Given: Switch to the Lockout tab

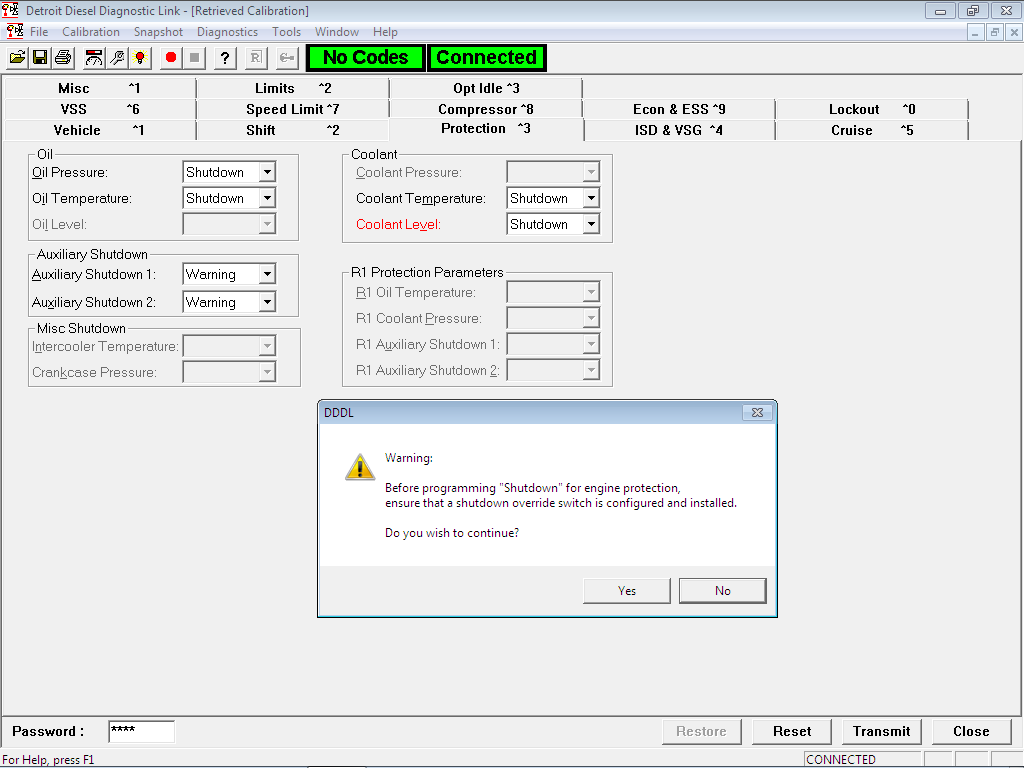Looking at the screenshot, I should coord(872,109).
